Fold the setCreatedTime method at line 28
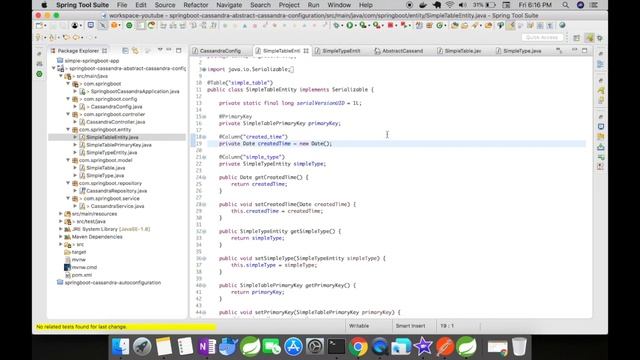 point(204,204)
